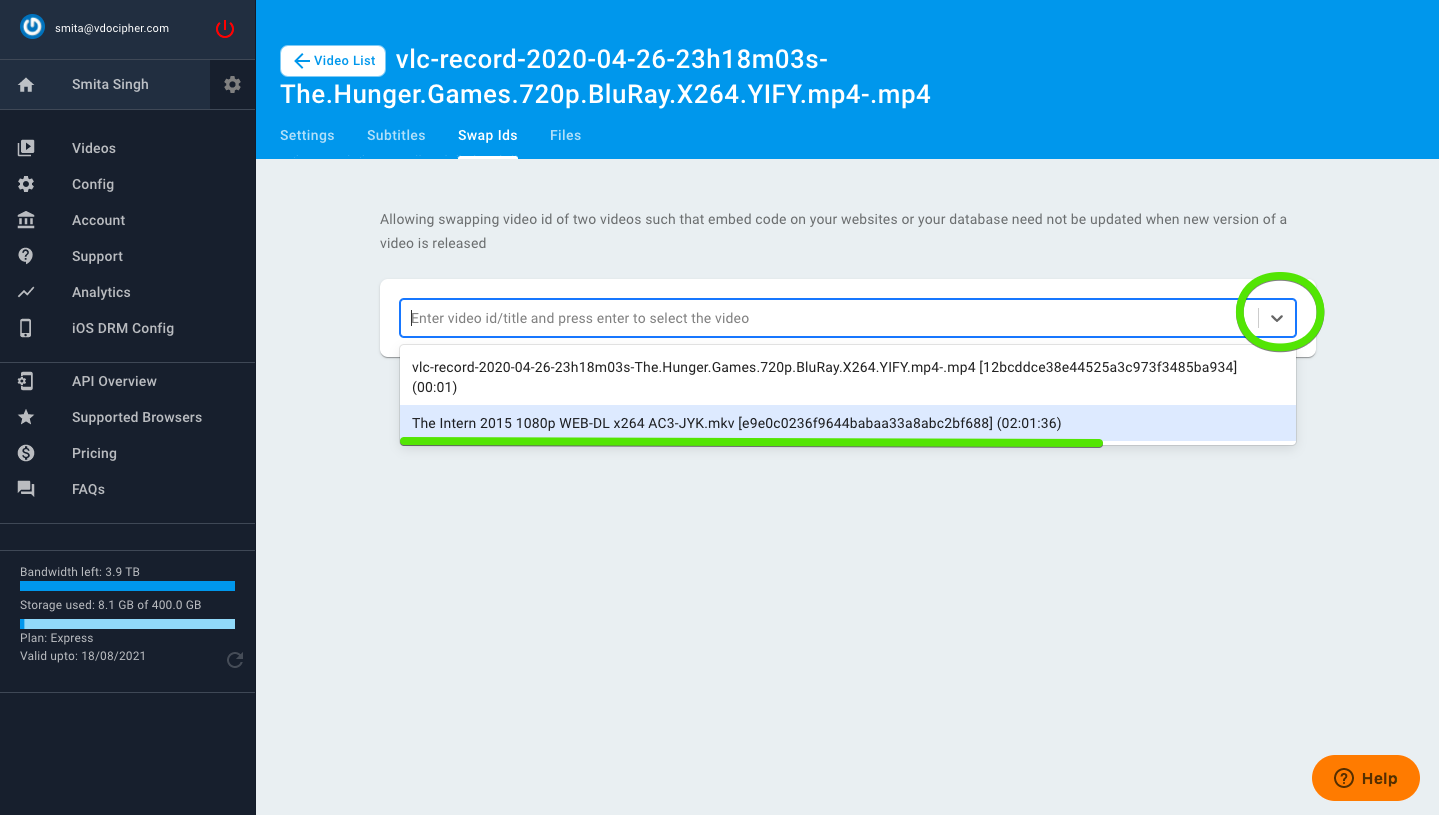The width and height of the screenshot is (1439, 815).
Task: Click the Pricing dollar icon
Action: tap(26, 453)
